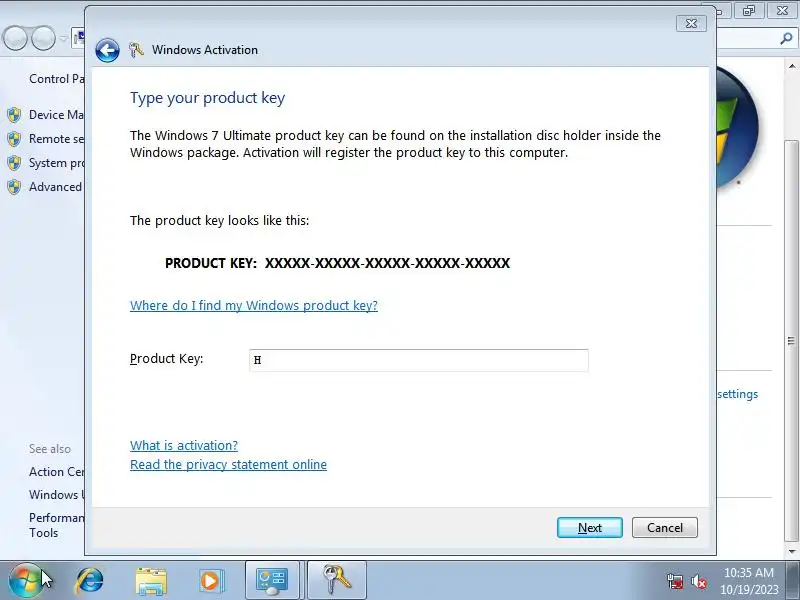Click Device Manager shield icon
Screen dimensions: 800x600
coord(14,115)
